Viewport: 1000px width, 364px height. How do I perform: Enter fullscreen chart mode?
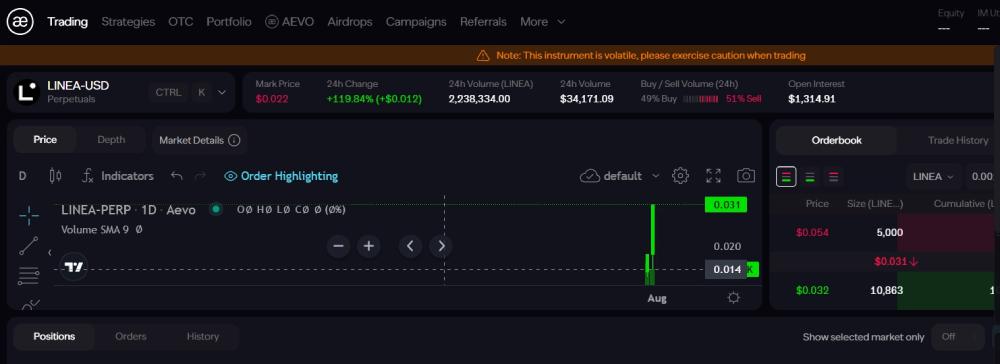point(714,176)
